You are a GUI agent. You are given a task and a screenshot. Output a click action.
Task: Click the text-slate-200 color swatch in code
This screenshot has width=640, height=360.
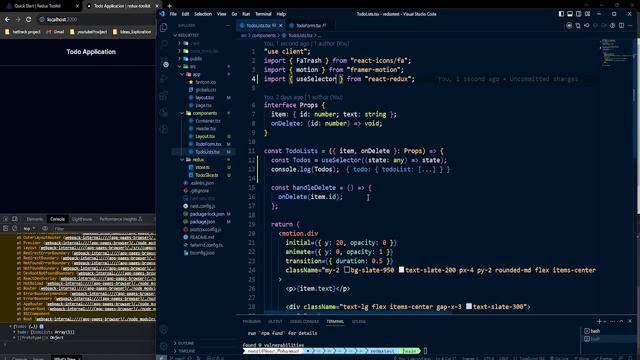coord(402,270)
